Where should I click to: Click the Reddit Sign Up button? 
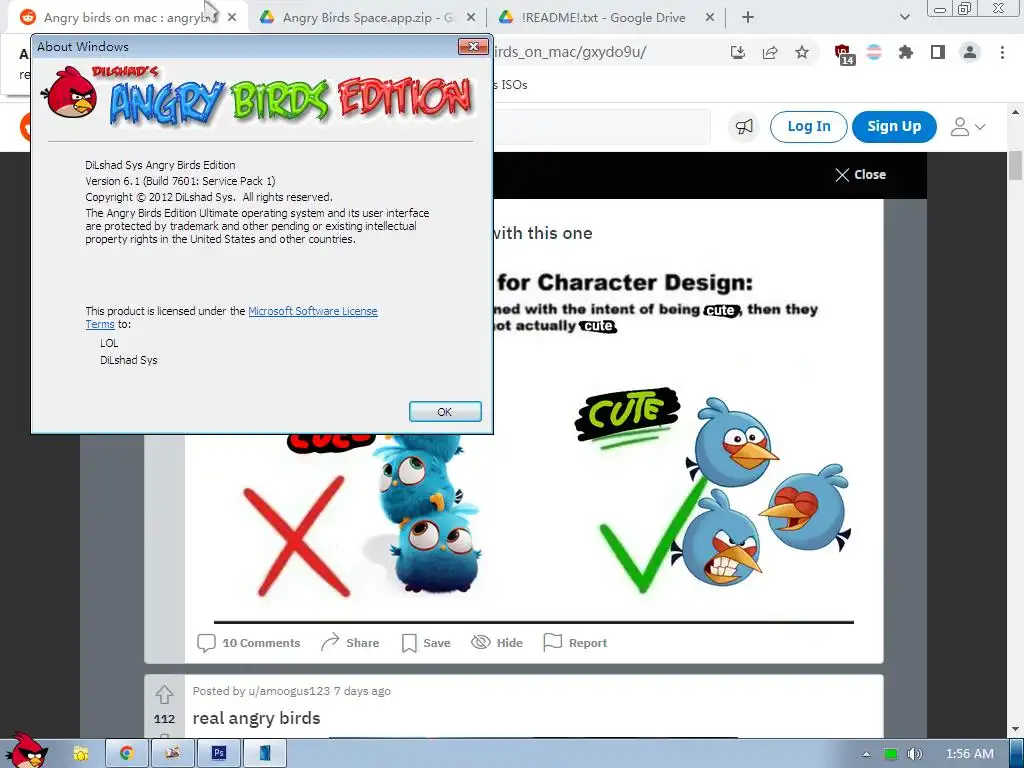point(894,127)
